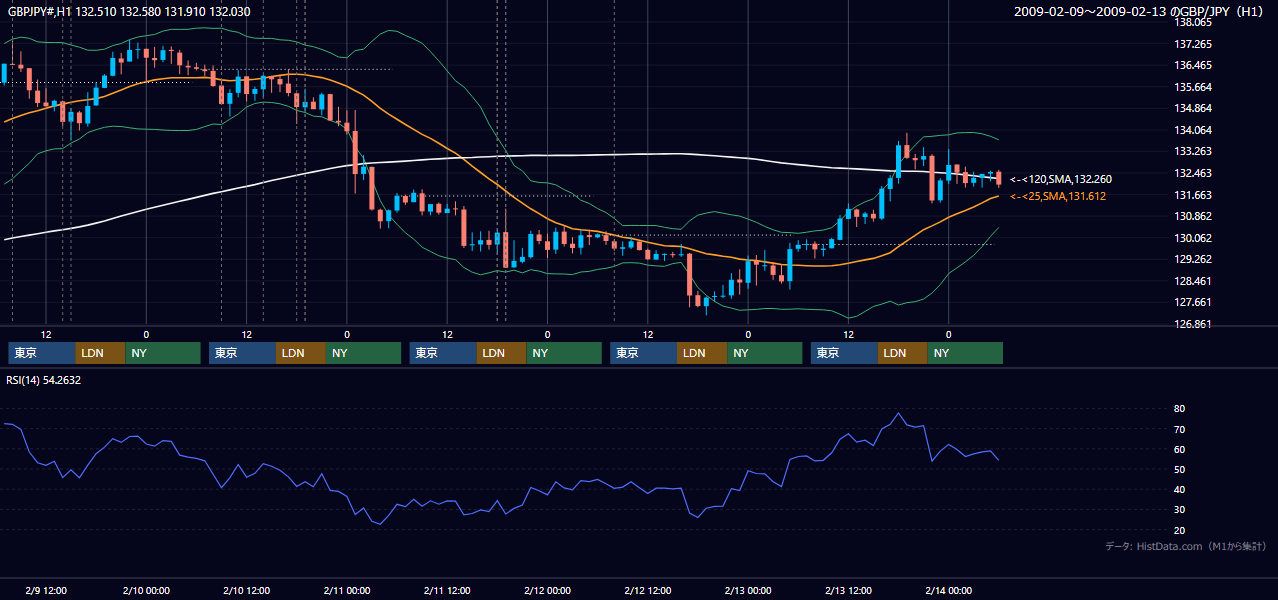Select the 2/12 00:00 time axis label

coord(547,590)
